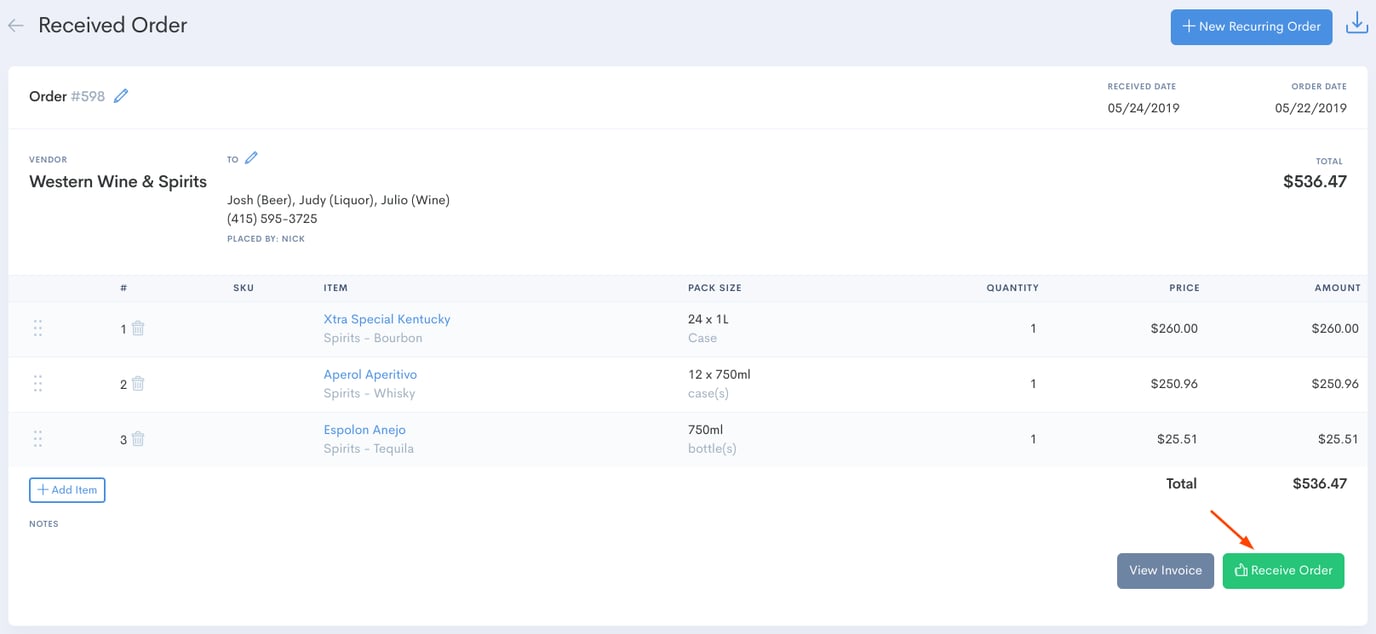This screenshot has height=634, width=1376.
Task: Click the quantity value for Espolon Anejo
Action: coord(1033,439)
